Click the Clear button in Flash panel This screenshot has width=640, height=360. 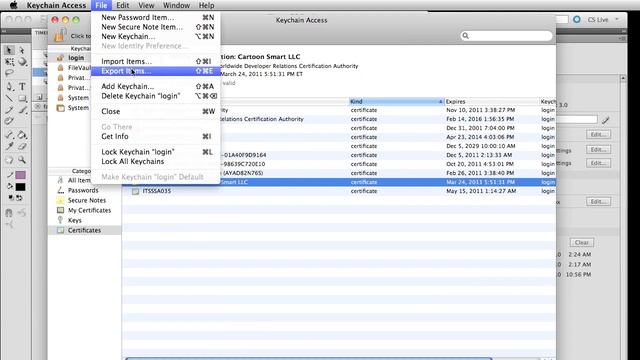click(x=582, y=242)
